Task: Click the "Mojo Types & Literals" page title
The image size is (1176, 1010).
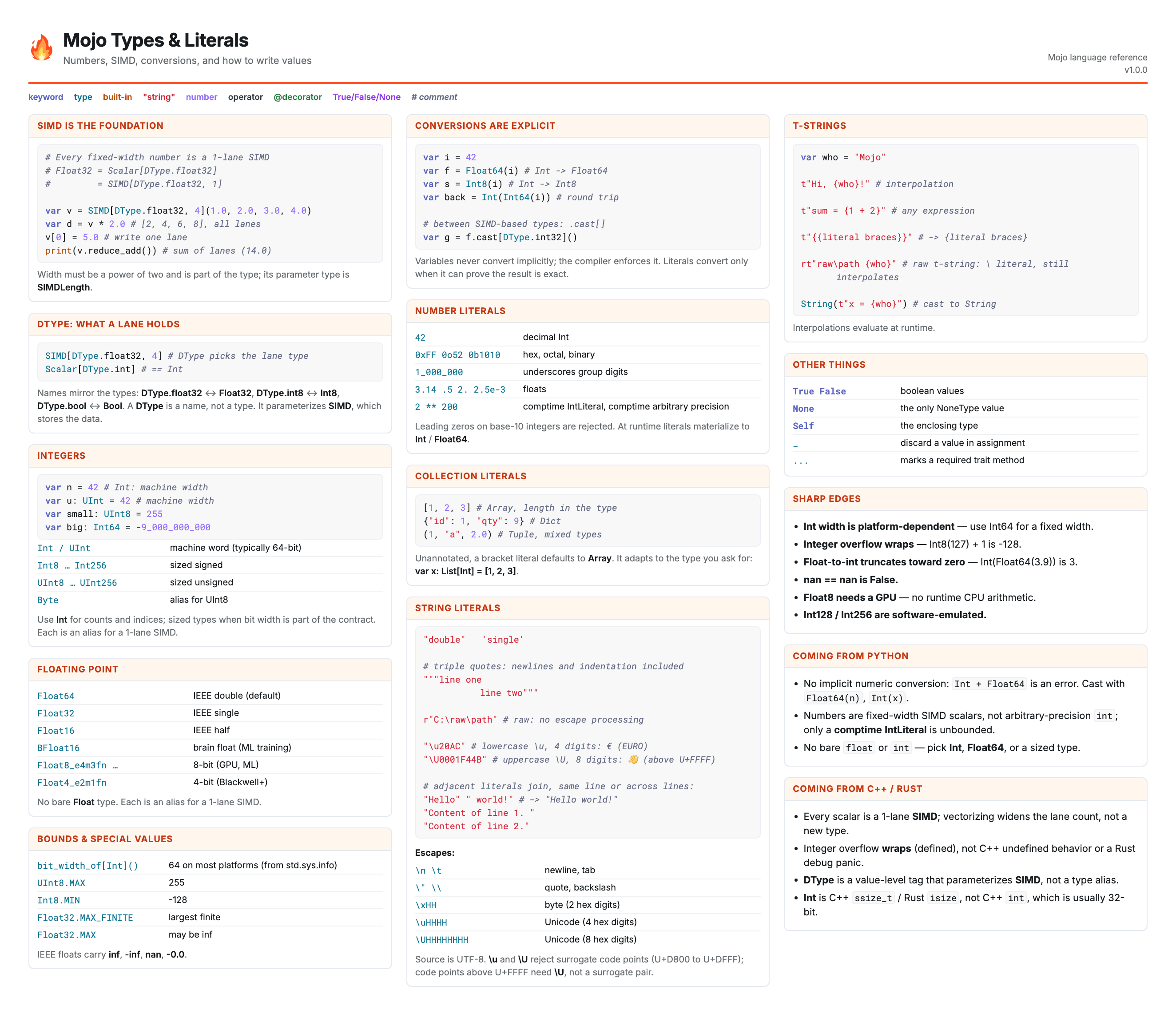Action: 155,40
